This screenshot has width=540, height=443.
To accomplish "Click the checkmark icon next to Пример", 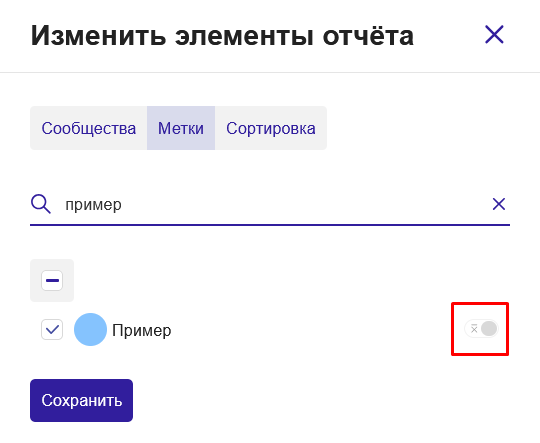I will coord(52,330).
